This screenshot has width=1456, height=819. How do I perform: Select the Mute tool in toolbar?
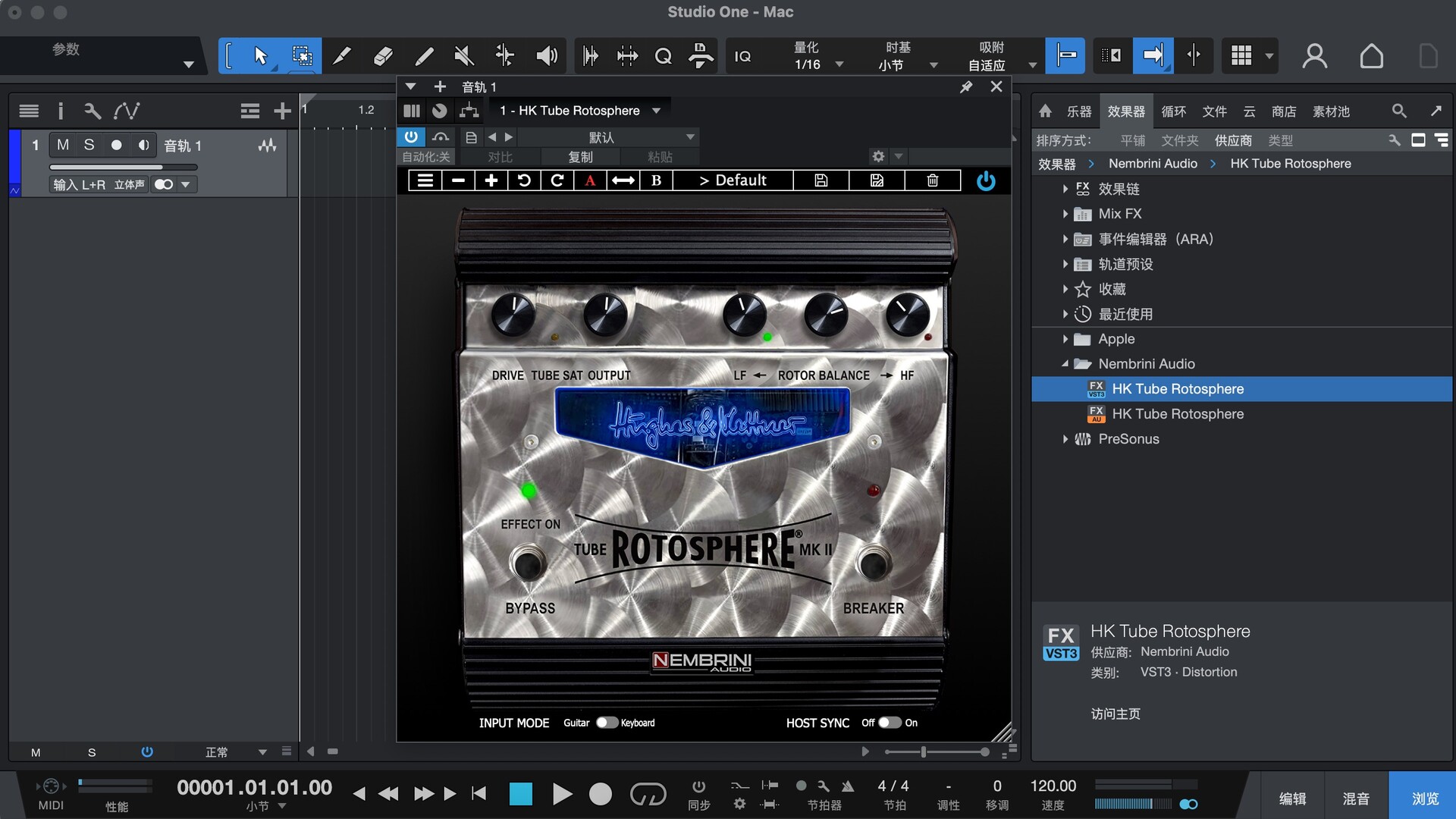463,56
